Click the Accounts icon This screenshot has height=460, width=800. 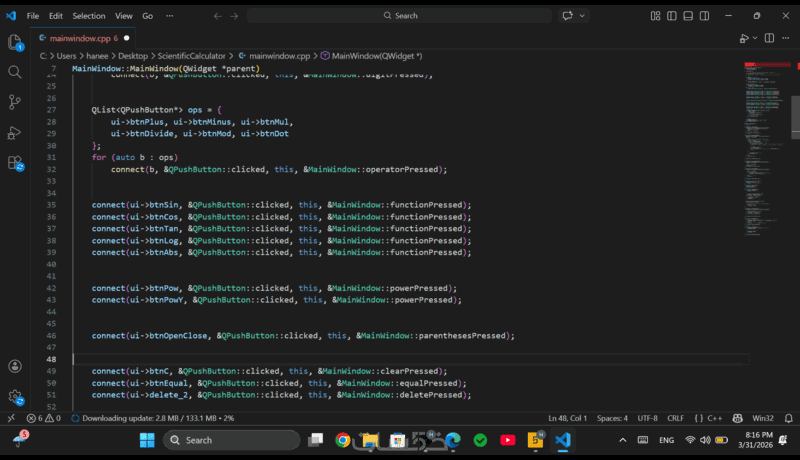click(x=15, y=367)
